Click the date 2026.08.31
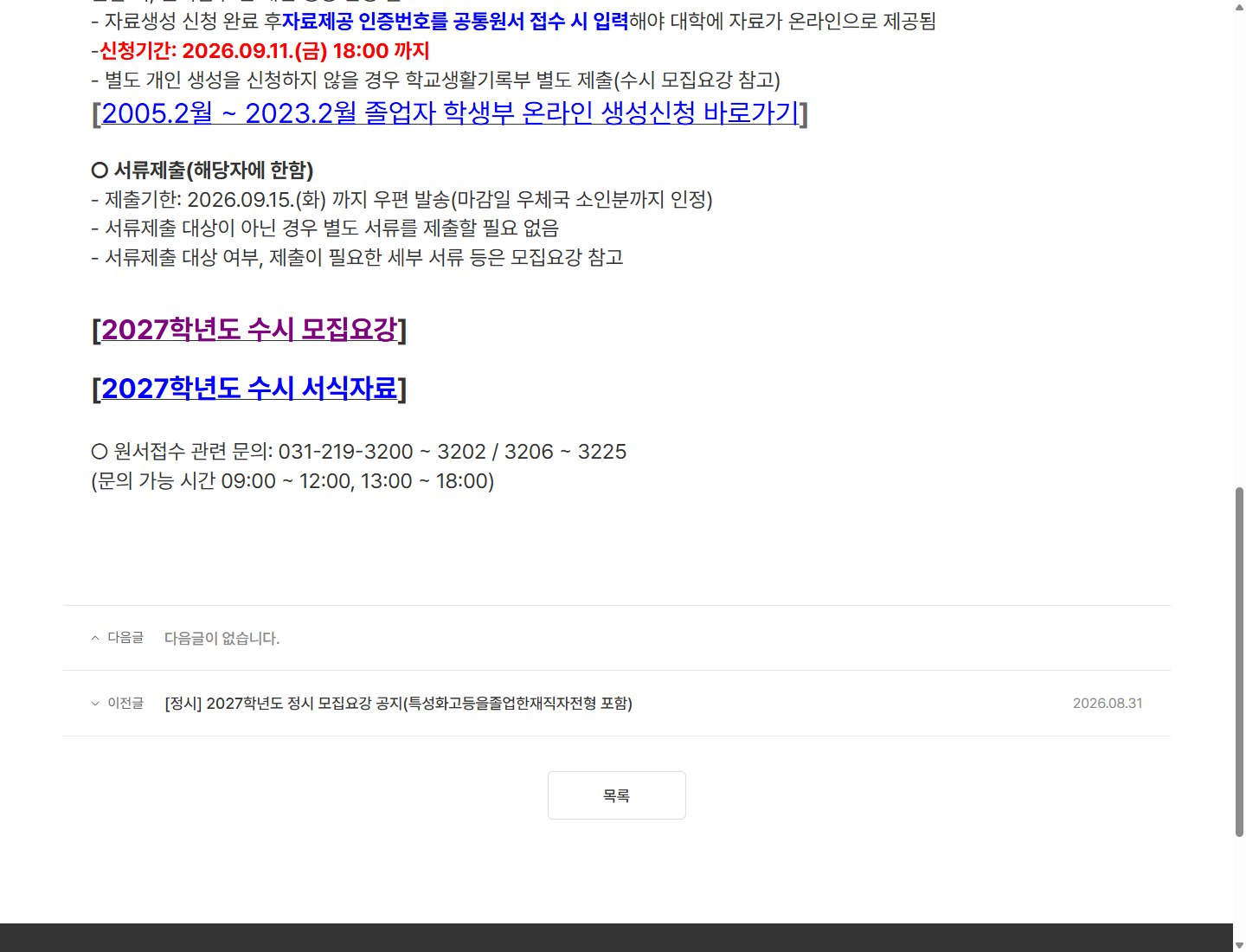 [1108, 704]
